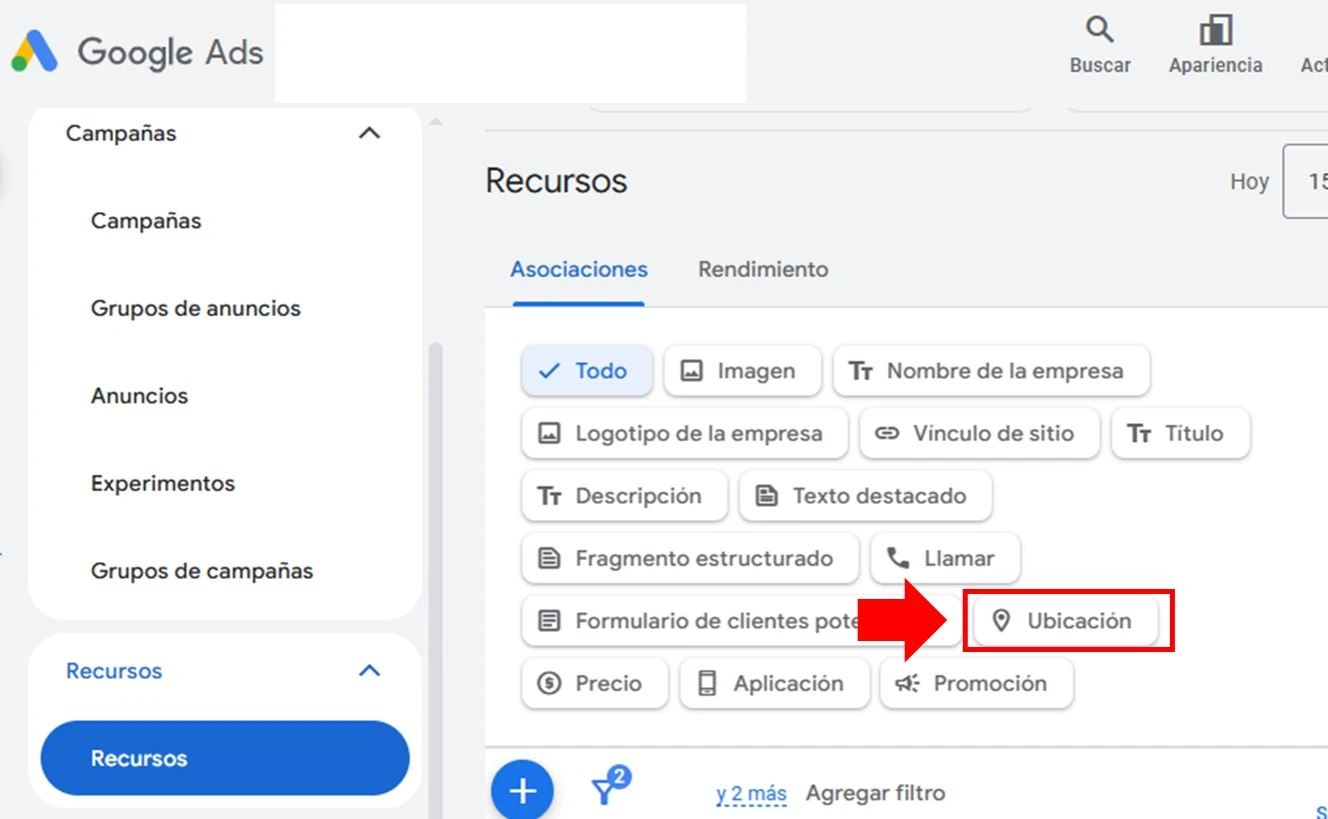Select the Asociaciones tab

(x=578, y=269)
